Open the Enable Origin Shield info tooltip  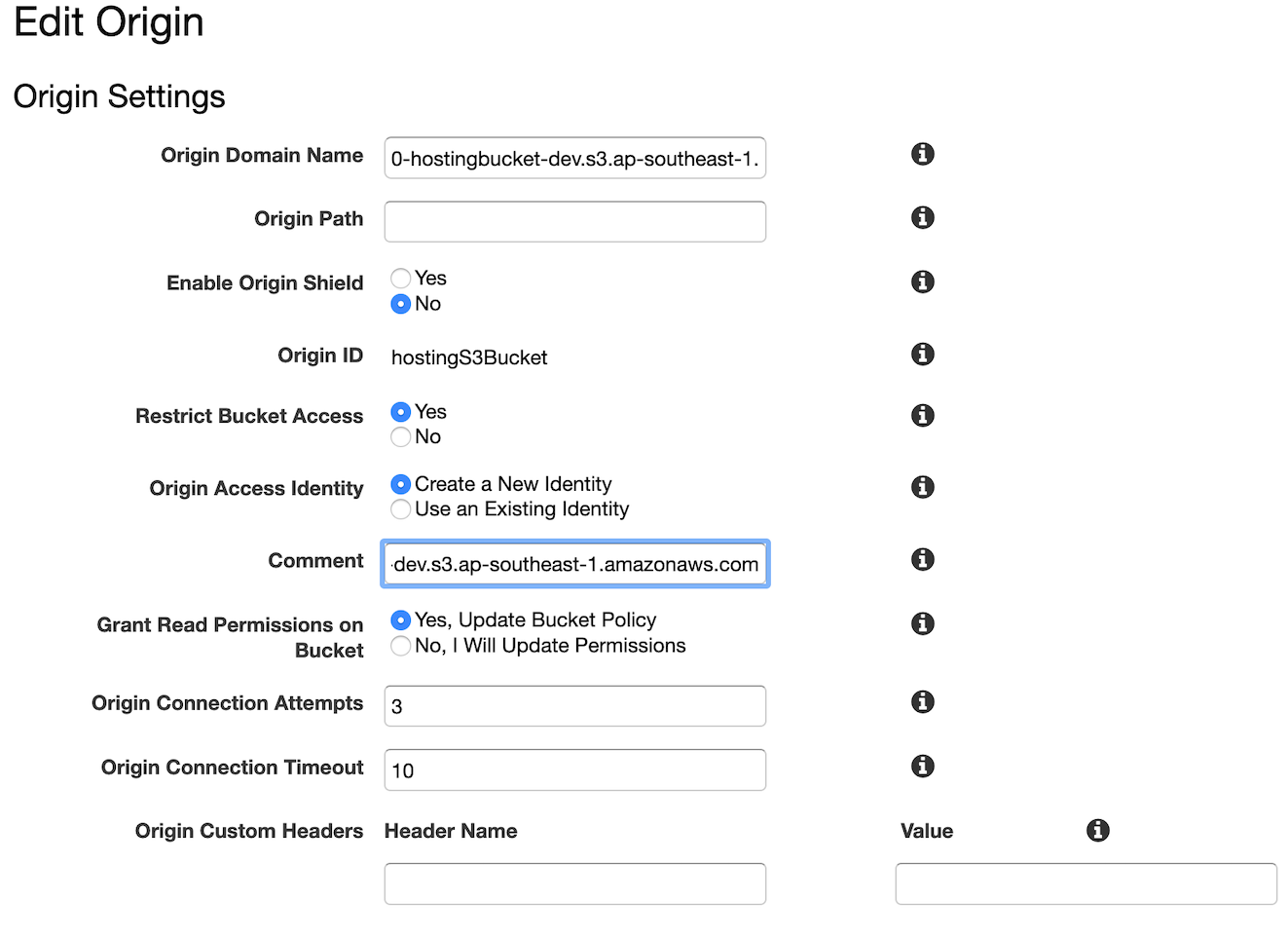click(922, 281)
